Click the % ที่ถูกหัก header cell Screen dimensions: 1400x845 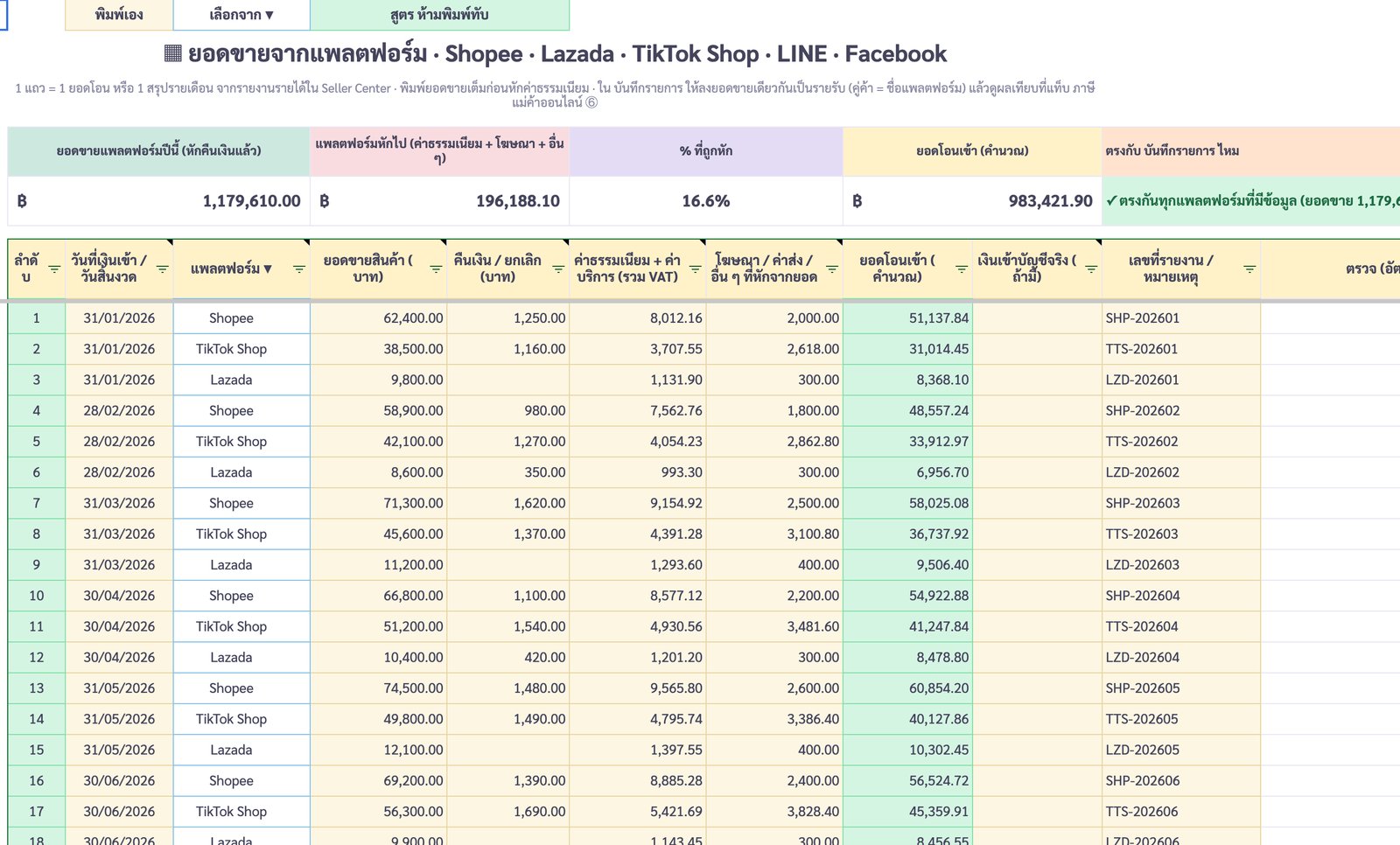click(706, 151)
